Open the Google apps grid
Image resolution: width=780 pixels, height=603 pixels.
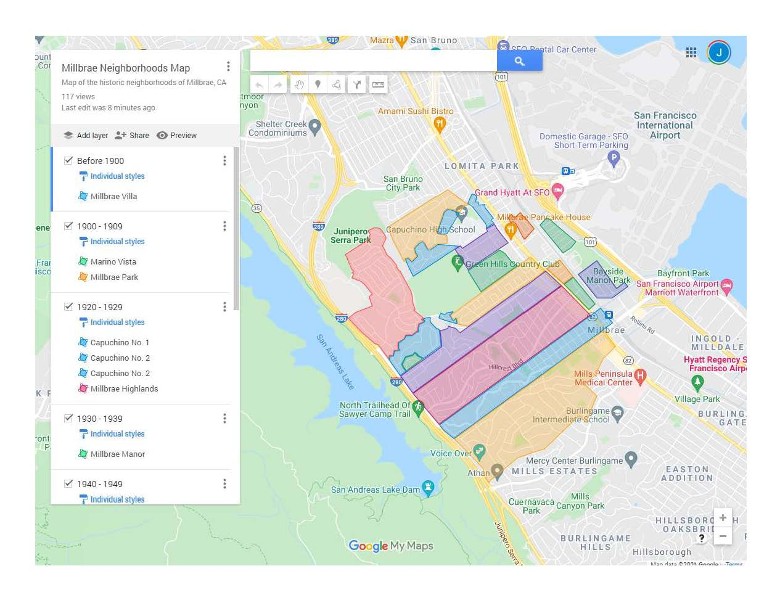click(x=691, y=52)
